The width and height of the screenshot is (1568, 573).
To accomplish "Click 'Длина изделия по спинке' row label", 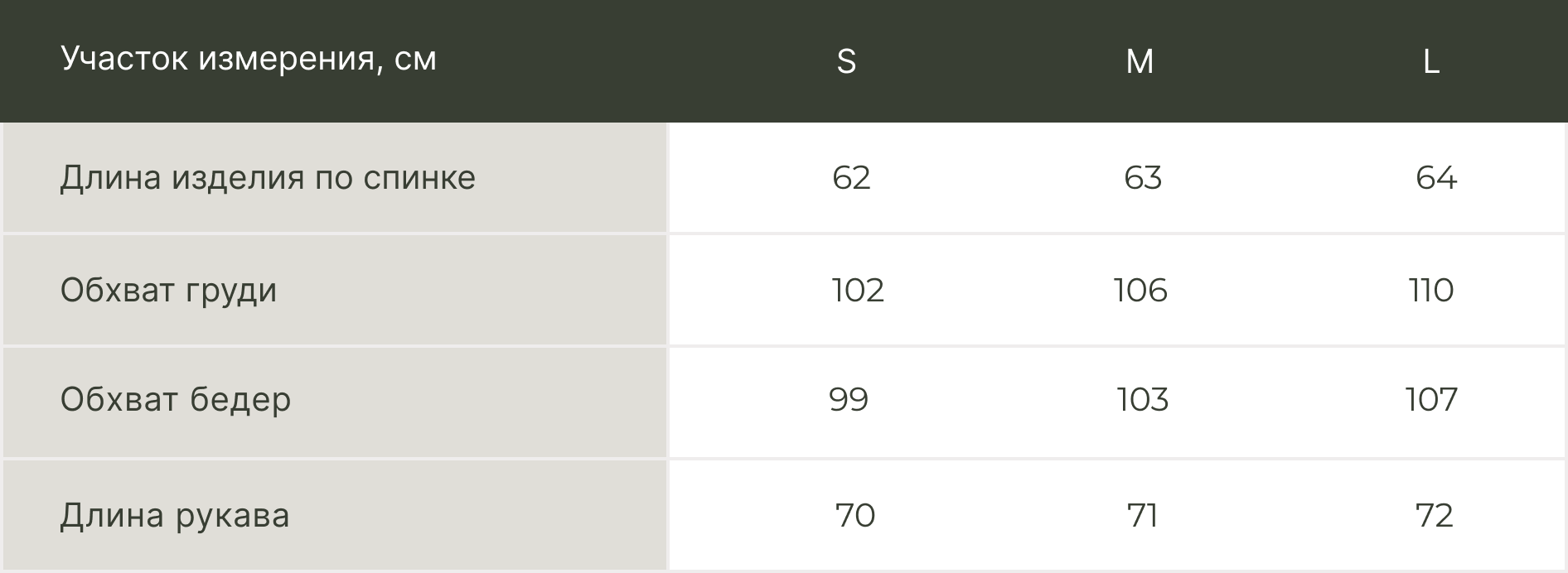I will coord(268,178).
